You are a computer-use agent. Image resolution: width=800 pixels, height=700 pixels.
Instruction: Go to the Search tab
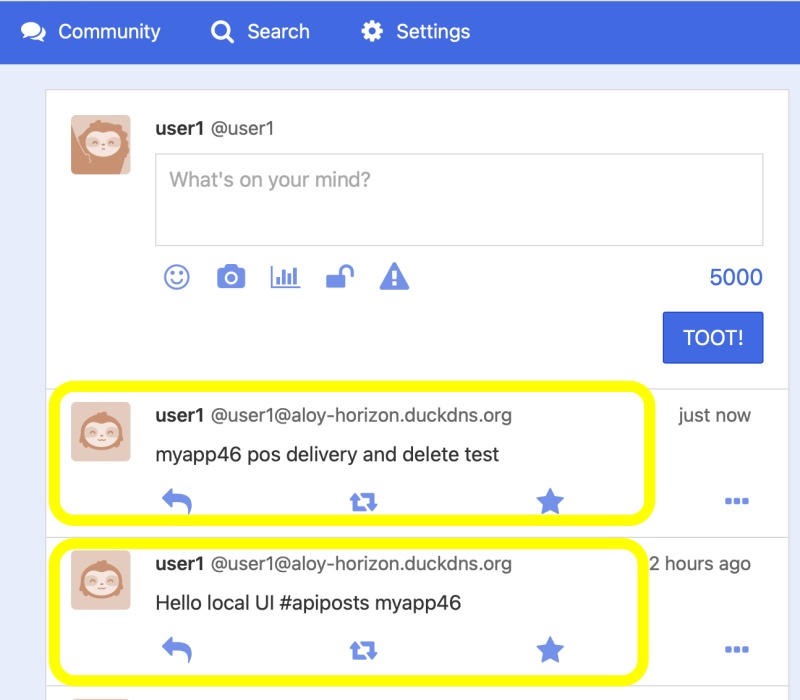coord(260,32)
